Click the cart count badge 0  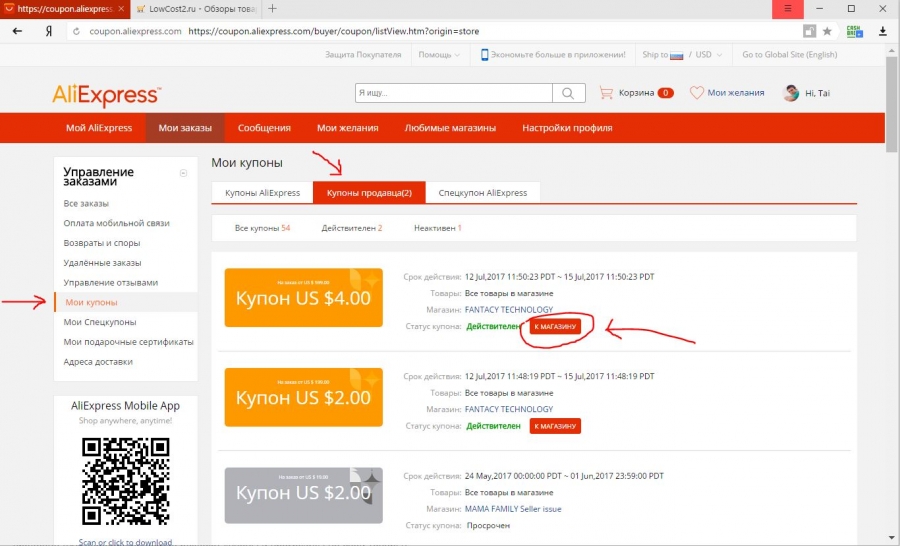[x=665, y=92]
